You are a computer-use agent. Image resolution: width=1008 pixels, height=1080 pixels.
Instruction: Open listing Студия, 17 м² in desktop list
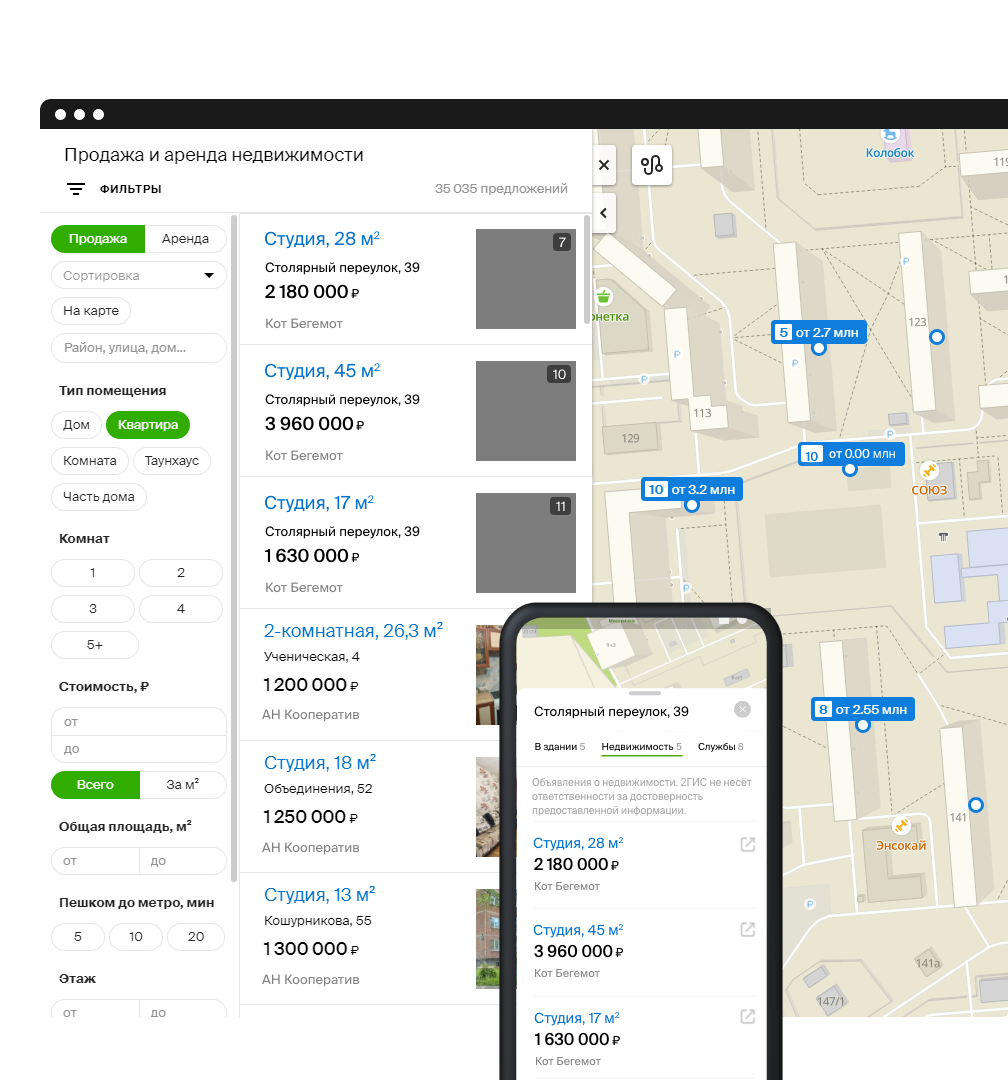click(x=319, y=503)
